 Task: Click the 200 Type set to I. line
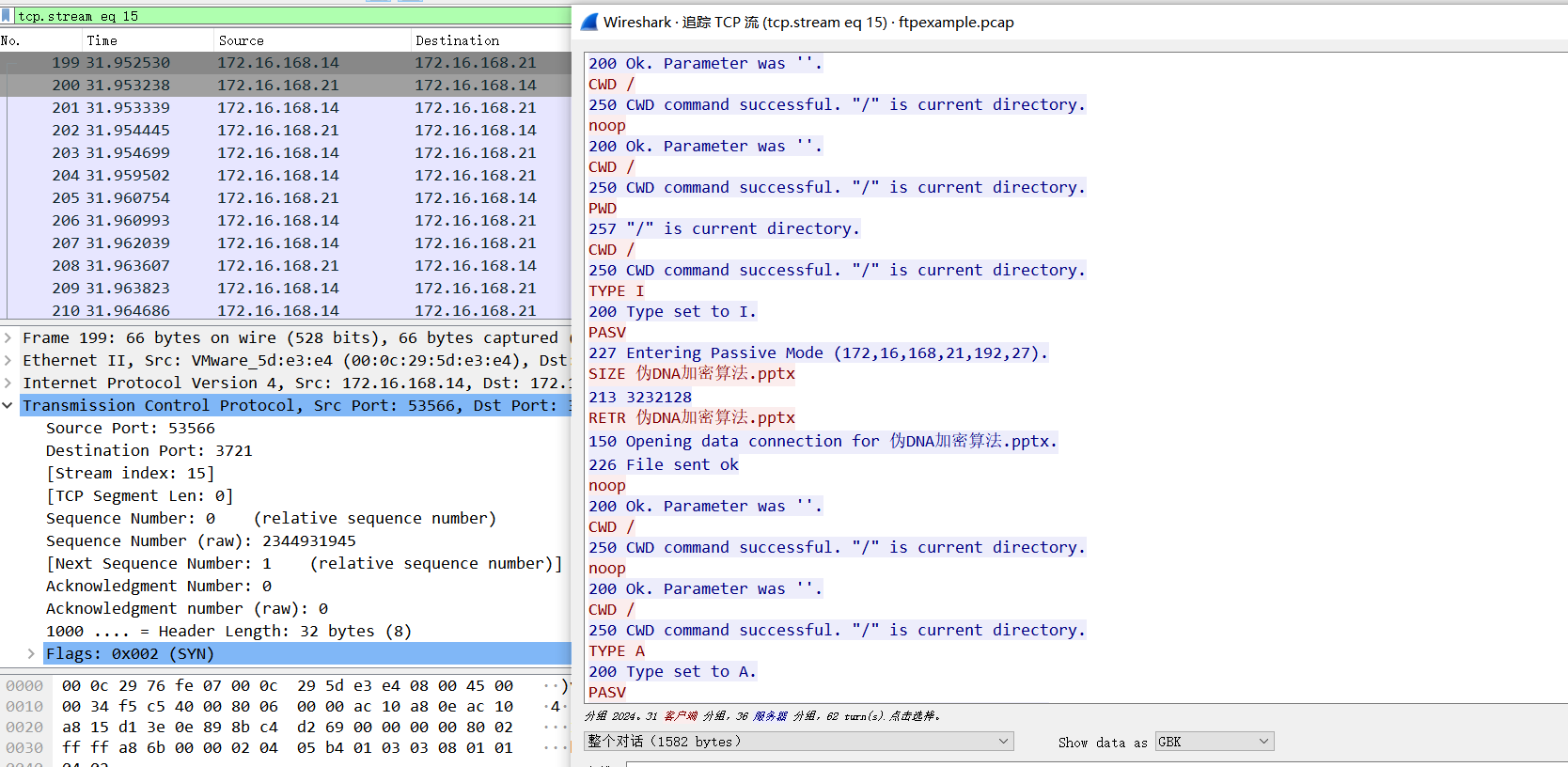[672, 311]
